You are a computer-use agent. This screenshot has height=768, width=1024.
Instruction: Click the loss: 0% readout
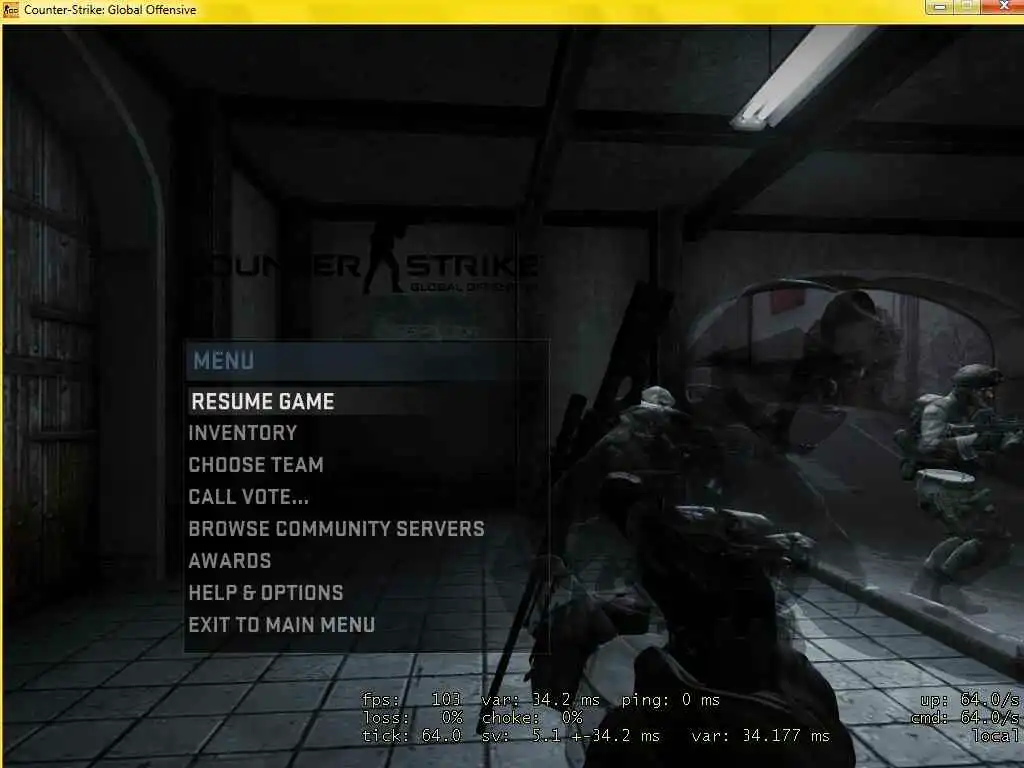(x=413, y=718)
